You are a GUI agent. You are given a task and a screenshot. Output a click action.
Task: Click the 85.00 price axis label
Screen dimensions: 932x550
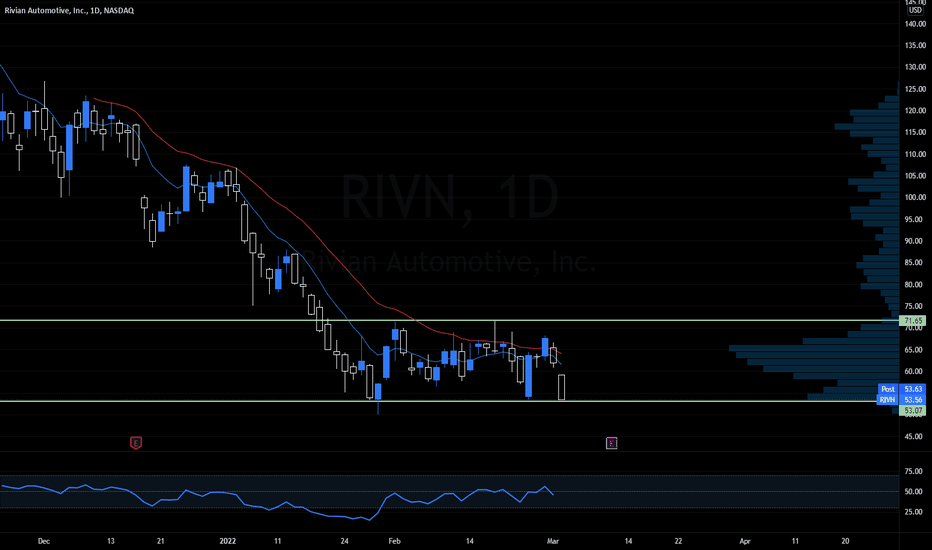pos(915,262)
